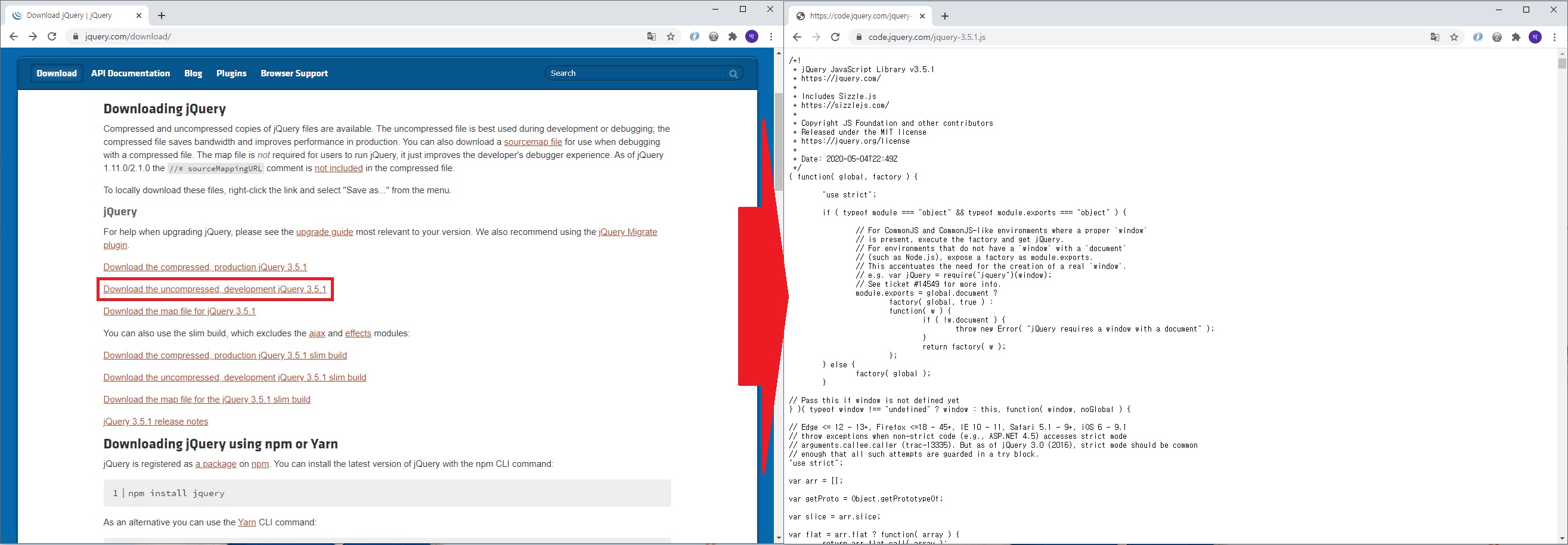1568x545 pixels.
Task: Bookmark the jquery.com/download page with the star
Action: (x=671, y=36)
